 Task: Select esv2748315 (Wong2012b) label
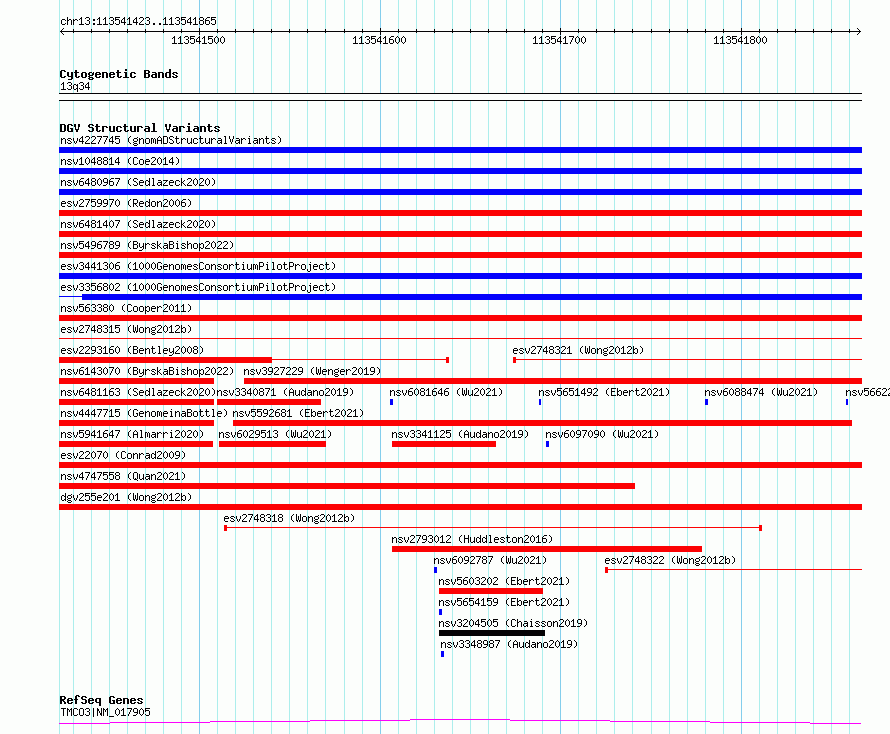[x=126, y=329]
